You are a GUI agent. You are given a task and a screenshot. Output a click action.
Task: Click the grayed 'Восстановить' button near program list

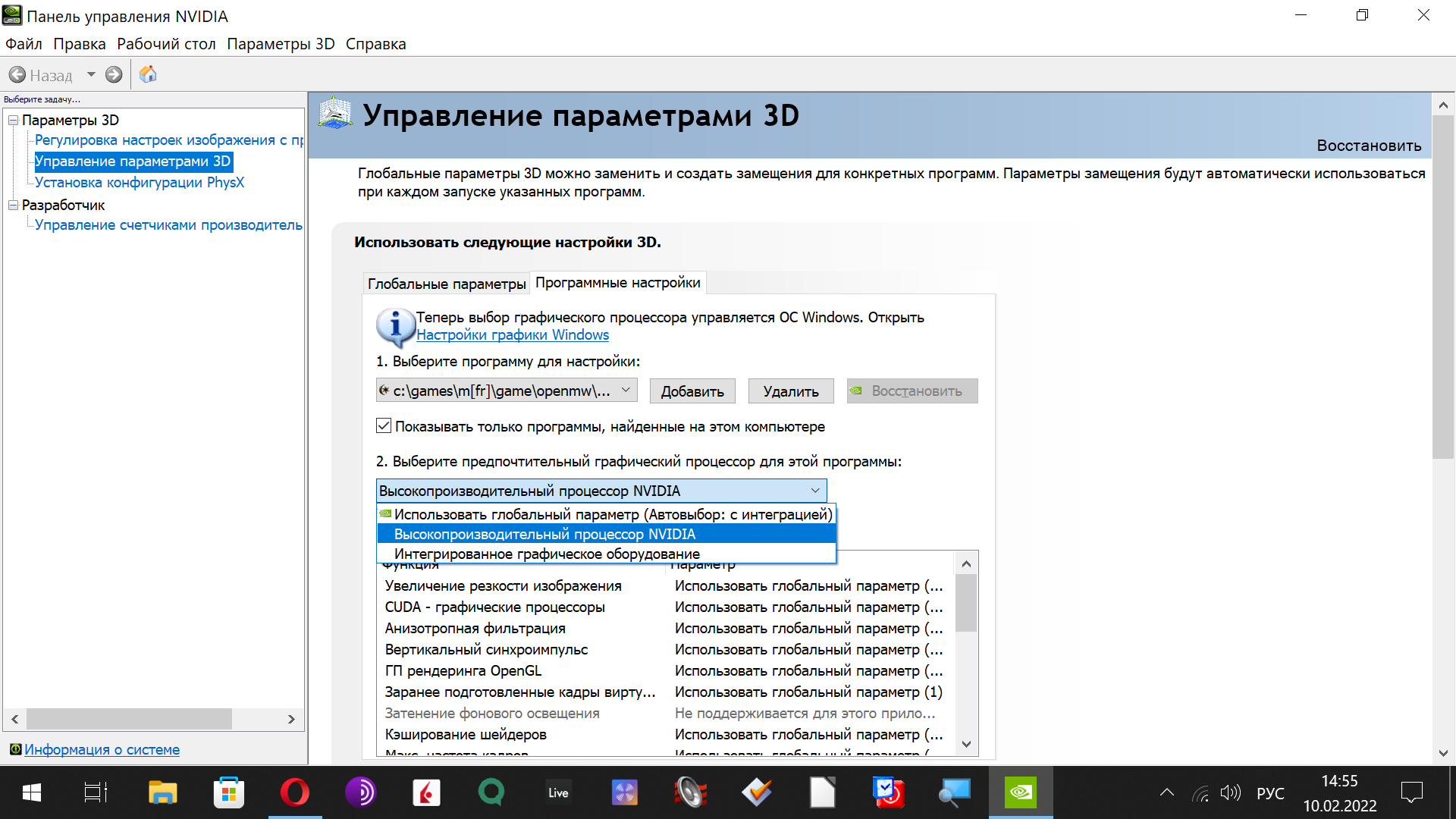coord(912,391)
